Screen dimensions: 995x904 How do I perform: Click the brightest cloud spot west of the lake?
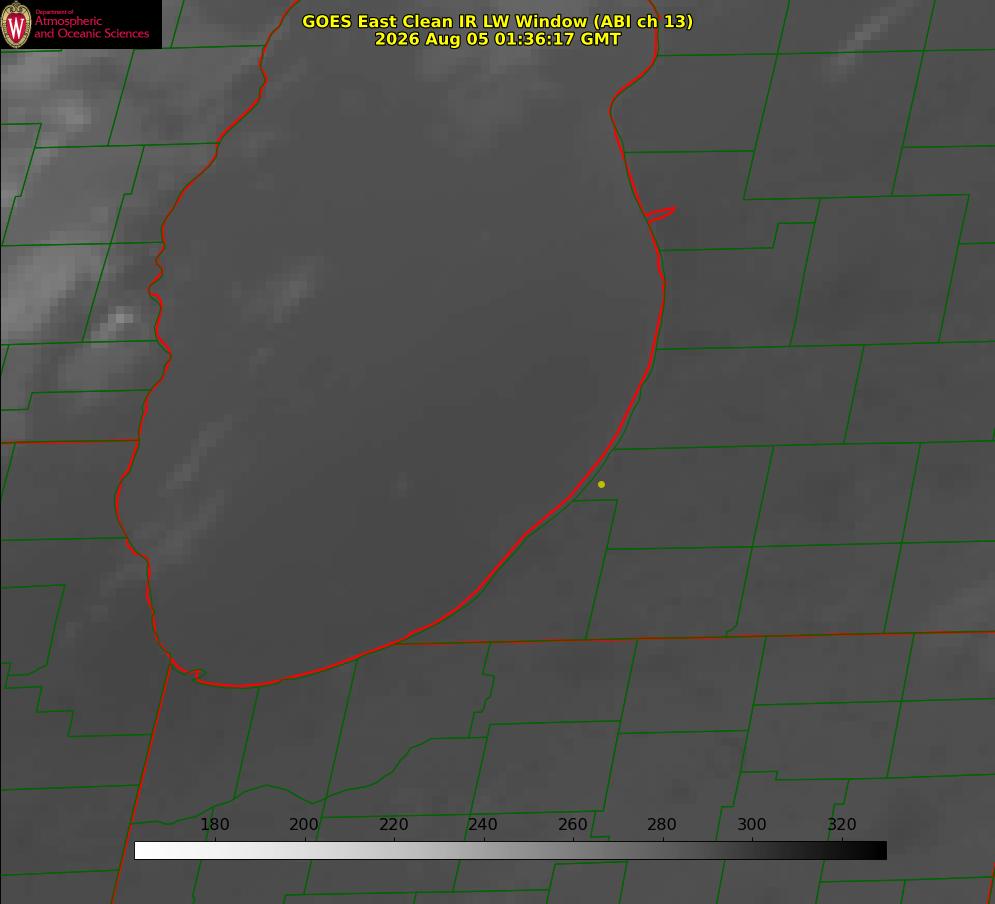(122, 316)
